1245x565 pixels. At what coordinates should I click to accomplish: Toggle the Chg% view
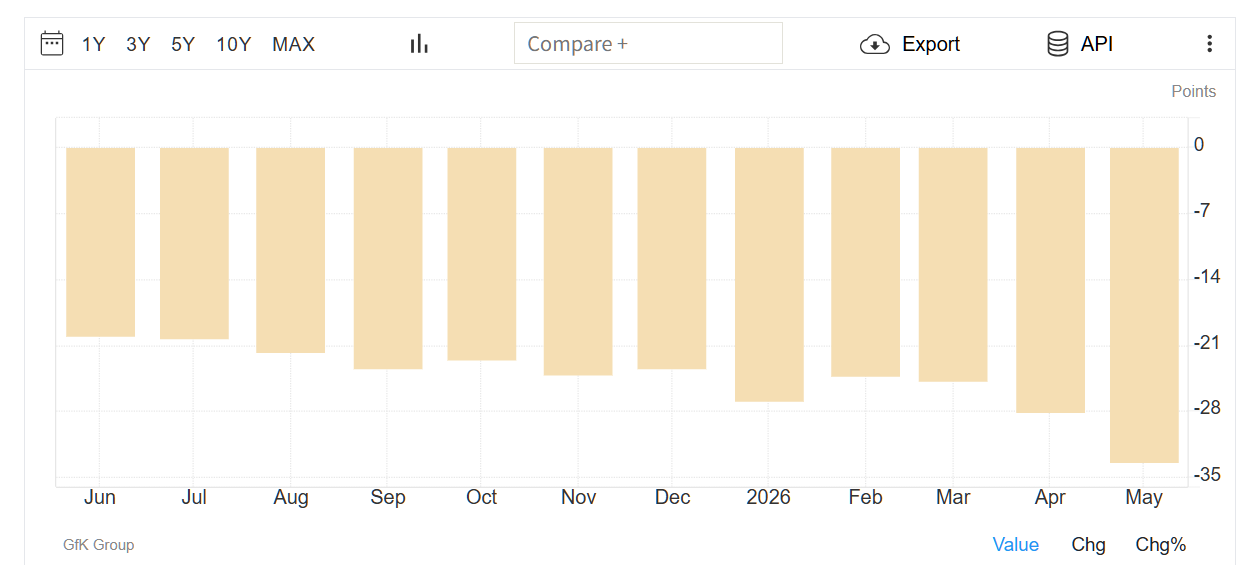click(x=1160, y=544)
